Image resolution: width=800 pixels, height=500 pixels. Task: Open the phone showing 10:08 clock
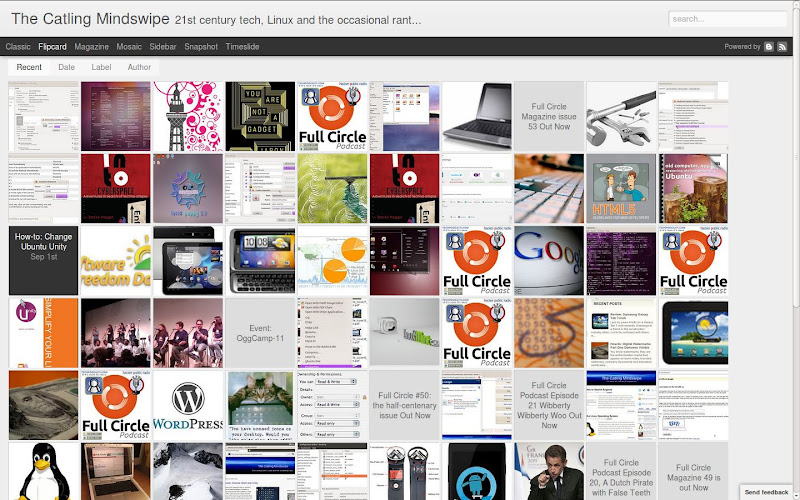click(x=260, y=261)
